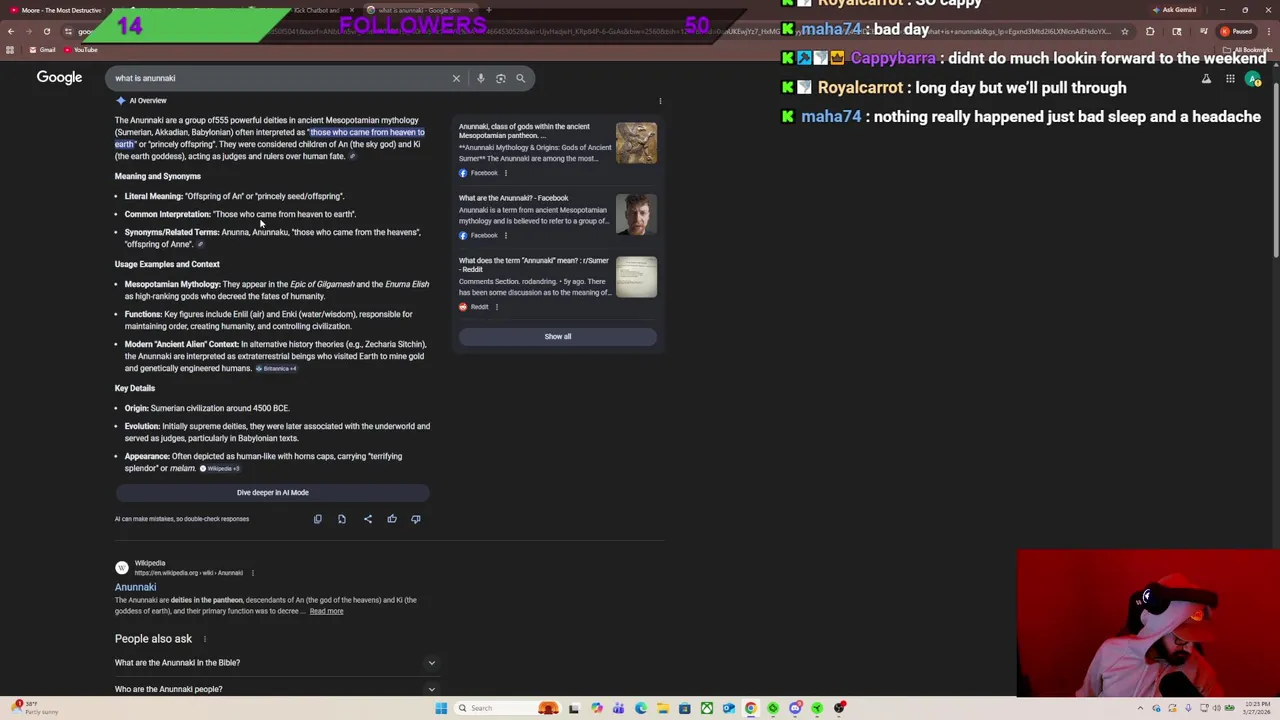Viewport: 1280px width, 720px height.
Task: Click the Google logo
Action: point(59,77)
